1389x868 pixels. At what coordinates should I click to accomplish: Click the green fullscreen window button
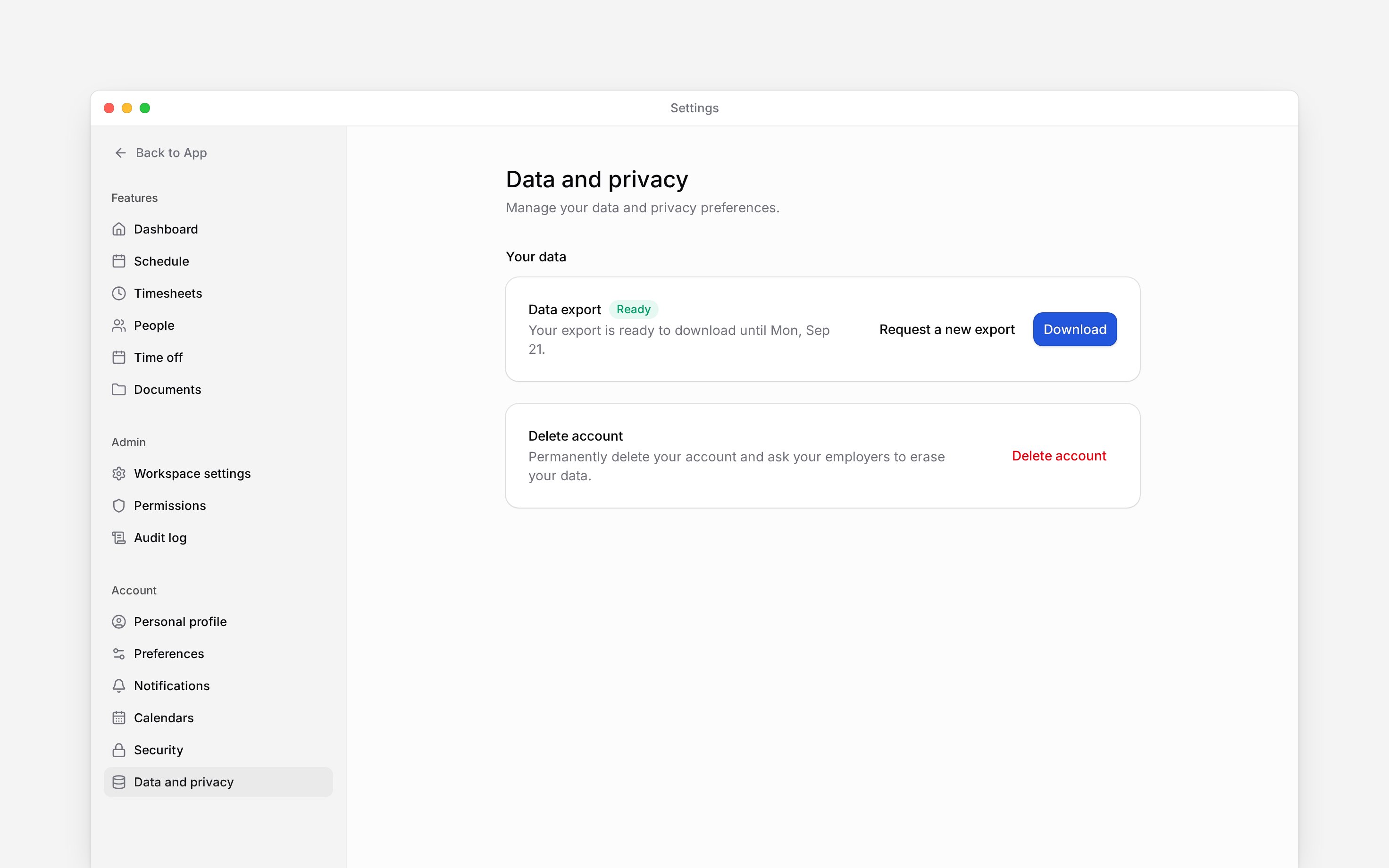click(x=145, y=108)
